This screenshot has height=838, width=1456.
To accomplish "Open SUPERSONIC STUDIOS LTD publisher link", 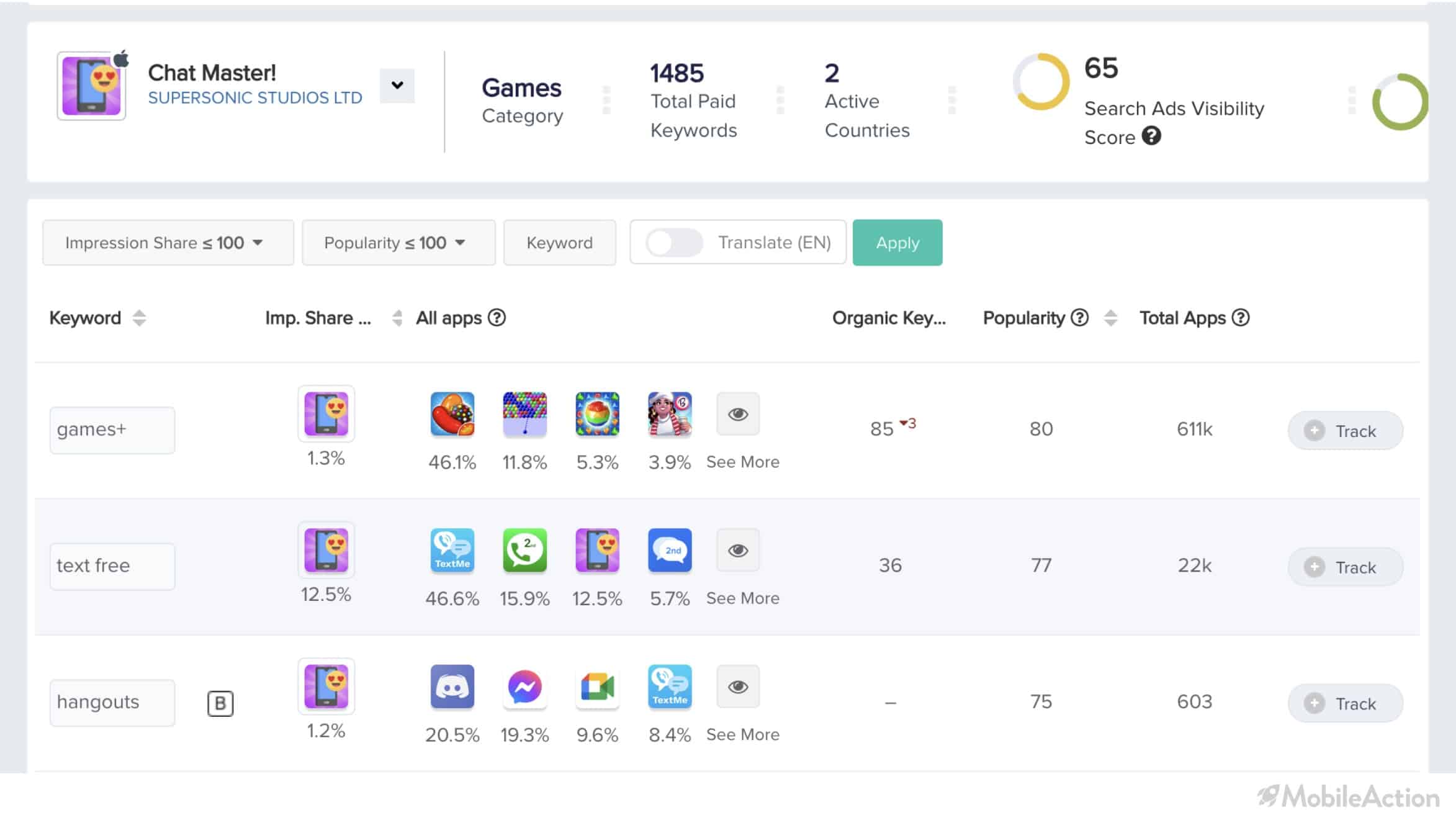I will tap(254, 98).
